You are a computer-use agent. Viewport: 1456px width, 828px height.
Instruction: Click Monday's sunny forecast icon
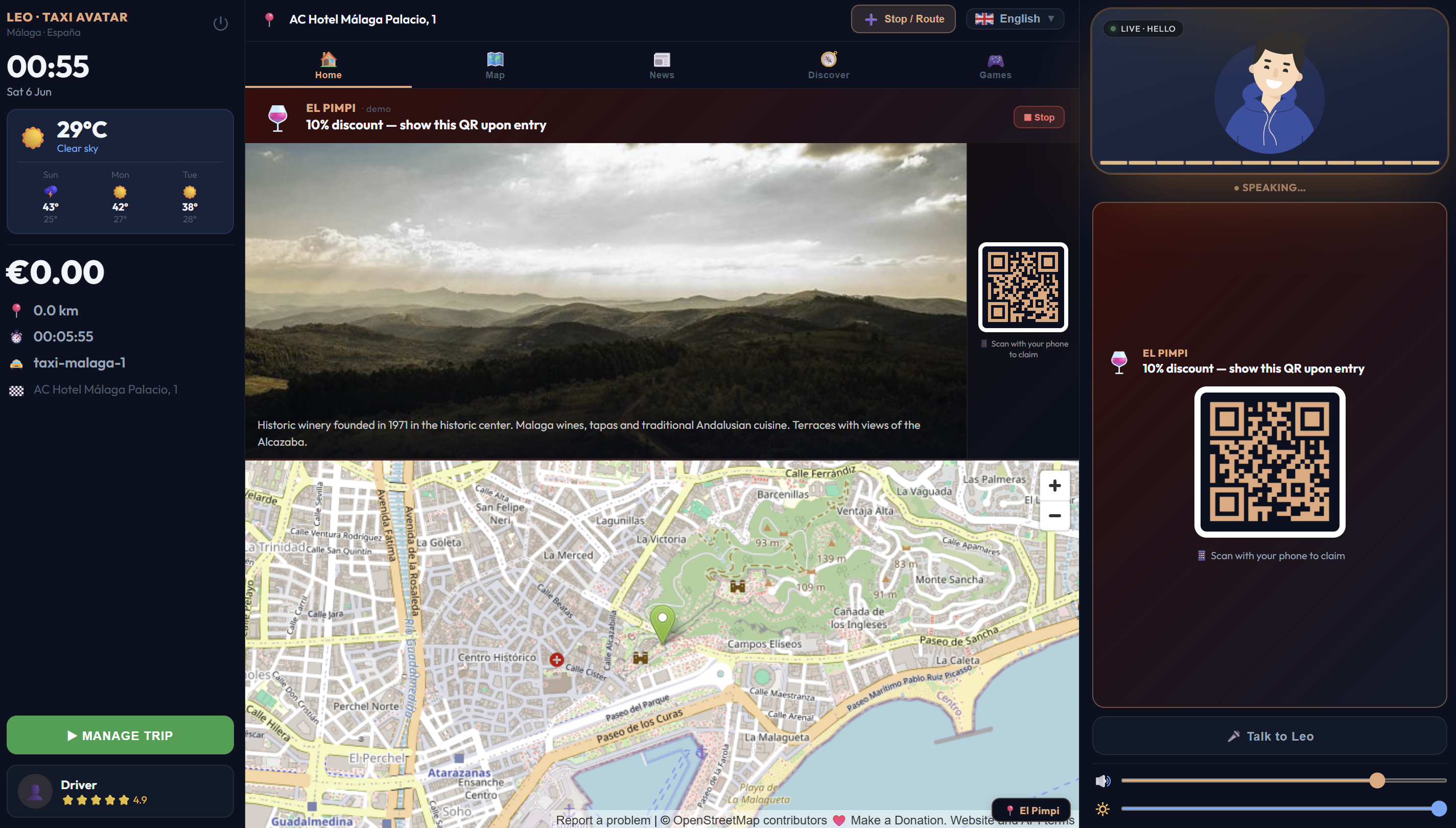click(x=120, y=191)
